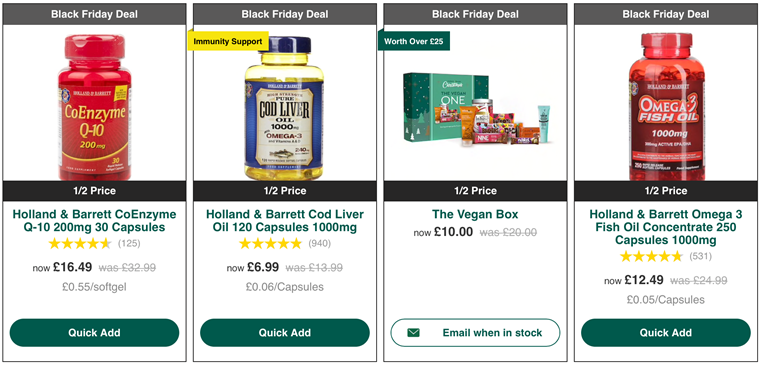Screen dimensions: 762x366
Task: Click the envelope icon in Email when in stock
Action: click(x=414, y=333)
